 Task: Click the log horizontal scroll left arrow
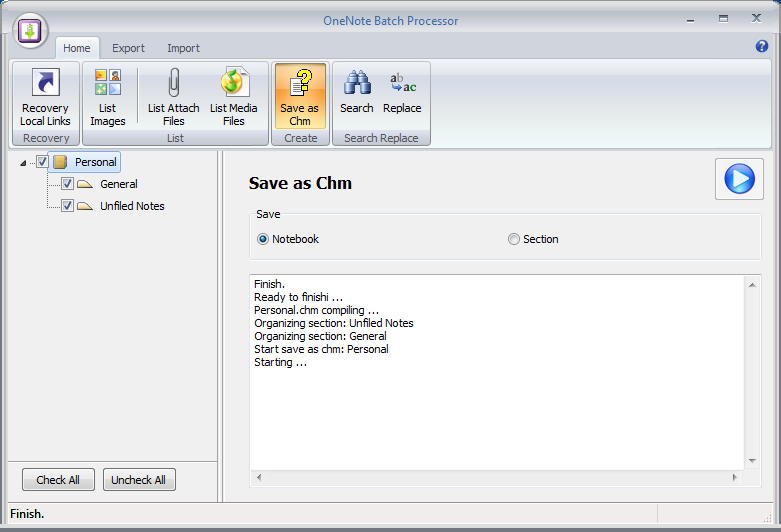point(259,477)
